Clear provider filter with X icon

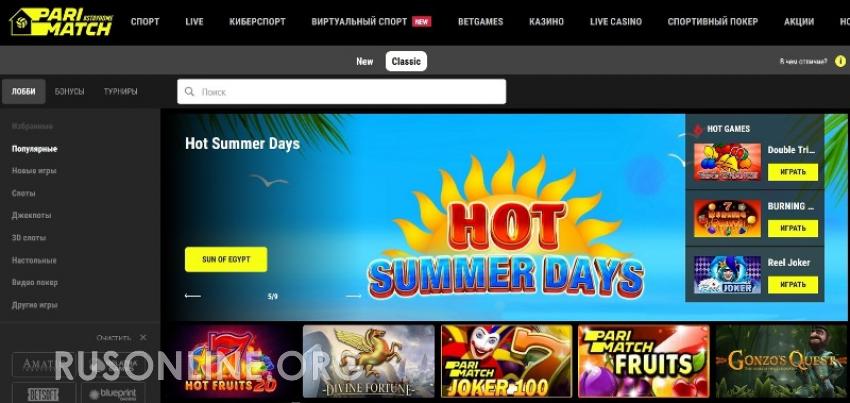[x=143, y=337]
